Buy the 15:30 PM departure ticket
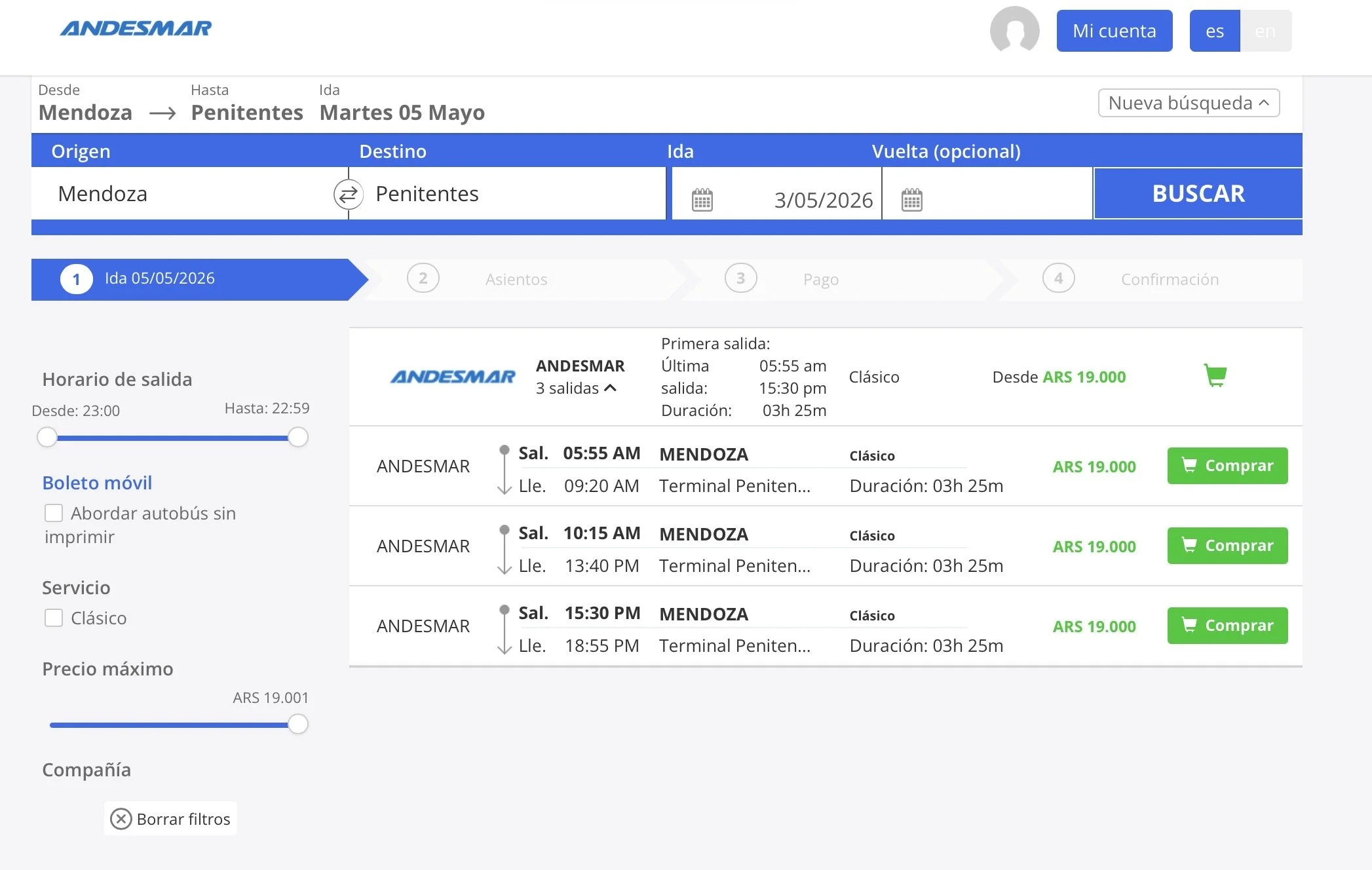1372x870 pixels. (1227, 626)
